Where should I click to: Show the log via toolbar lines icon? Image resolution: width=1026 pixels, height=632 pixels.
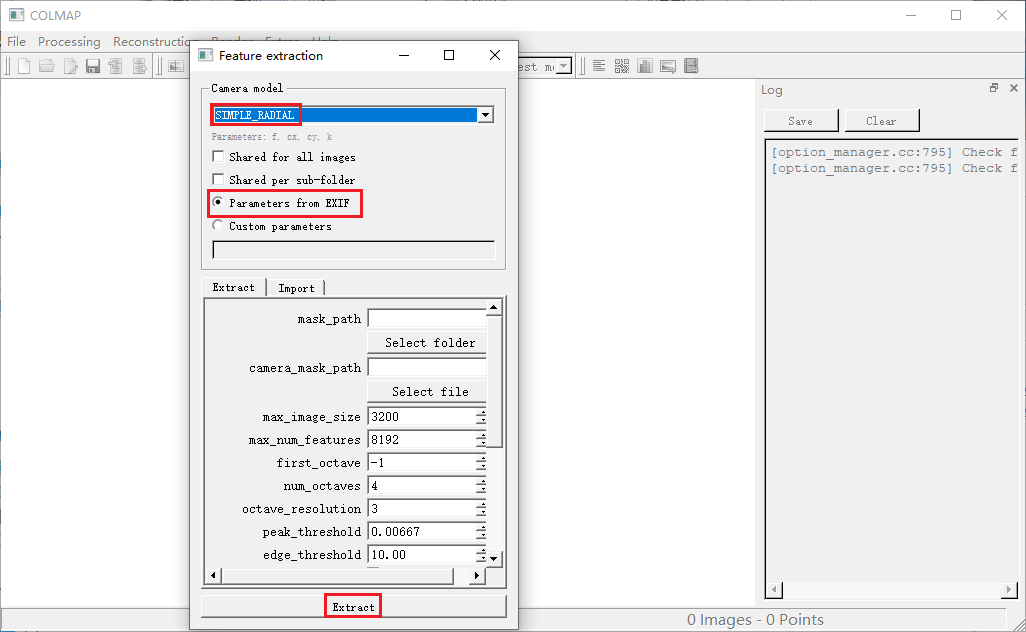coord(599,66)
